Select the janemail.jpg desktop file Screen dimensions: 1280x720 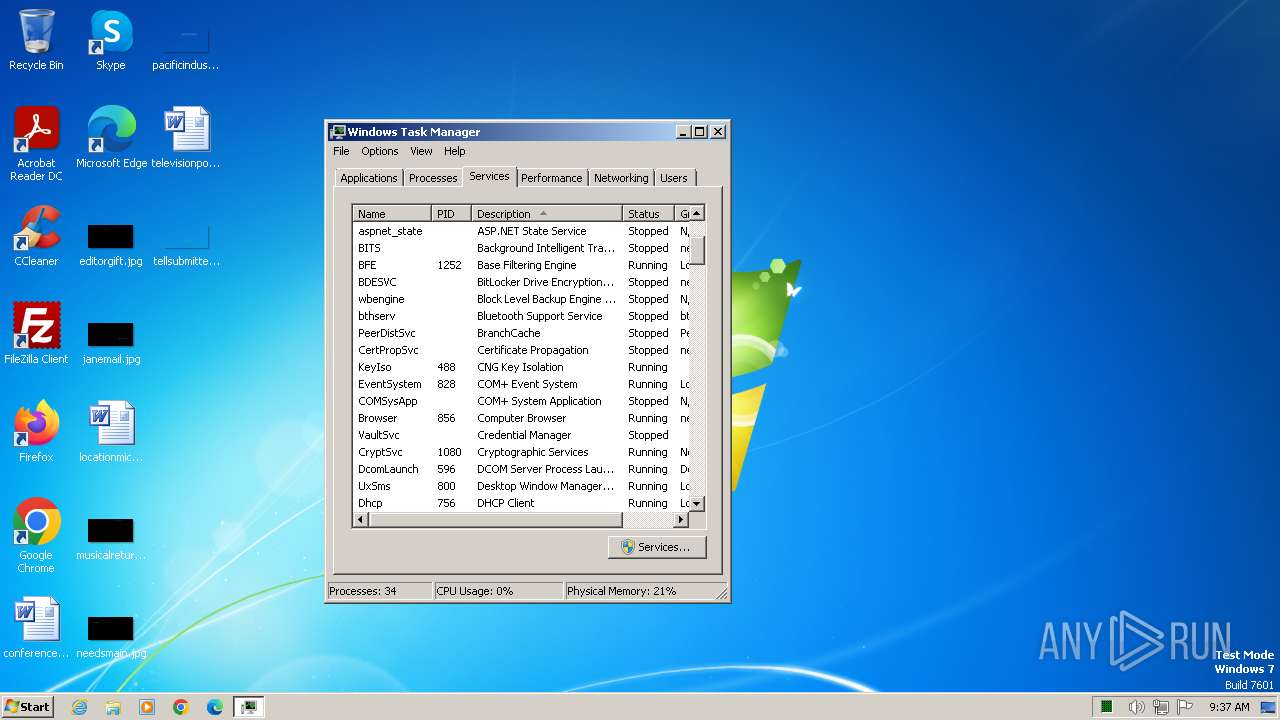pos(111,344)
